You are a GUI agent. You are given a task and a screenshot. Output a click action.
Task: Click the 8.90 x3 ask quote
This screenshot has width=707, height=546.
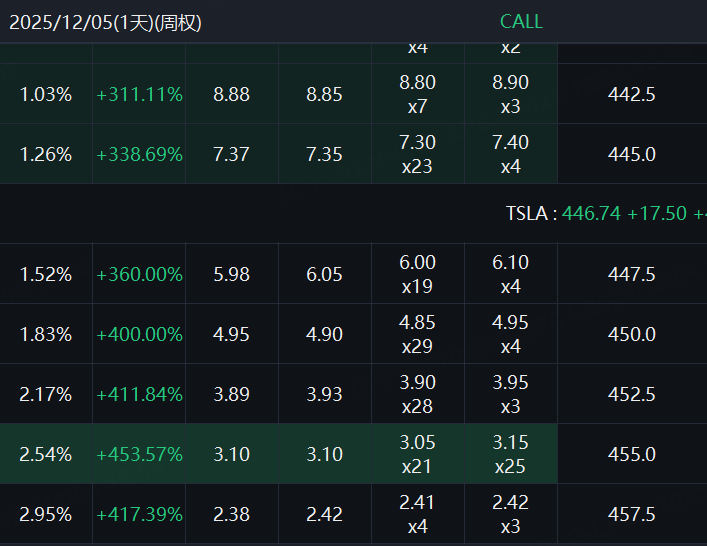[x=510, y=94]
